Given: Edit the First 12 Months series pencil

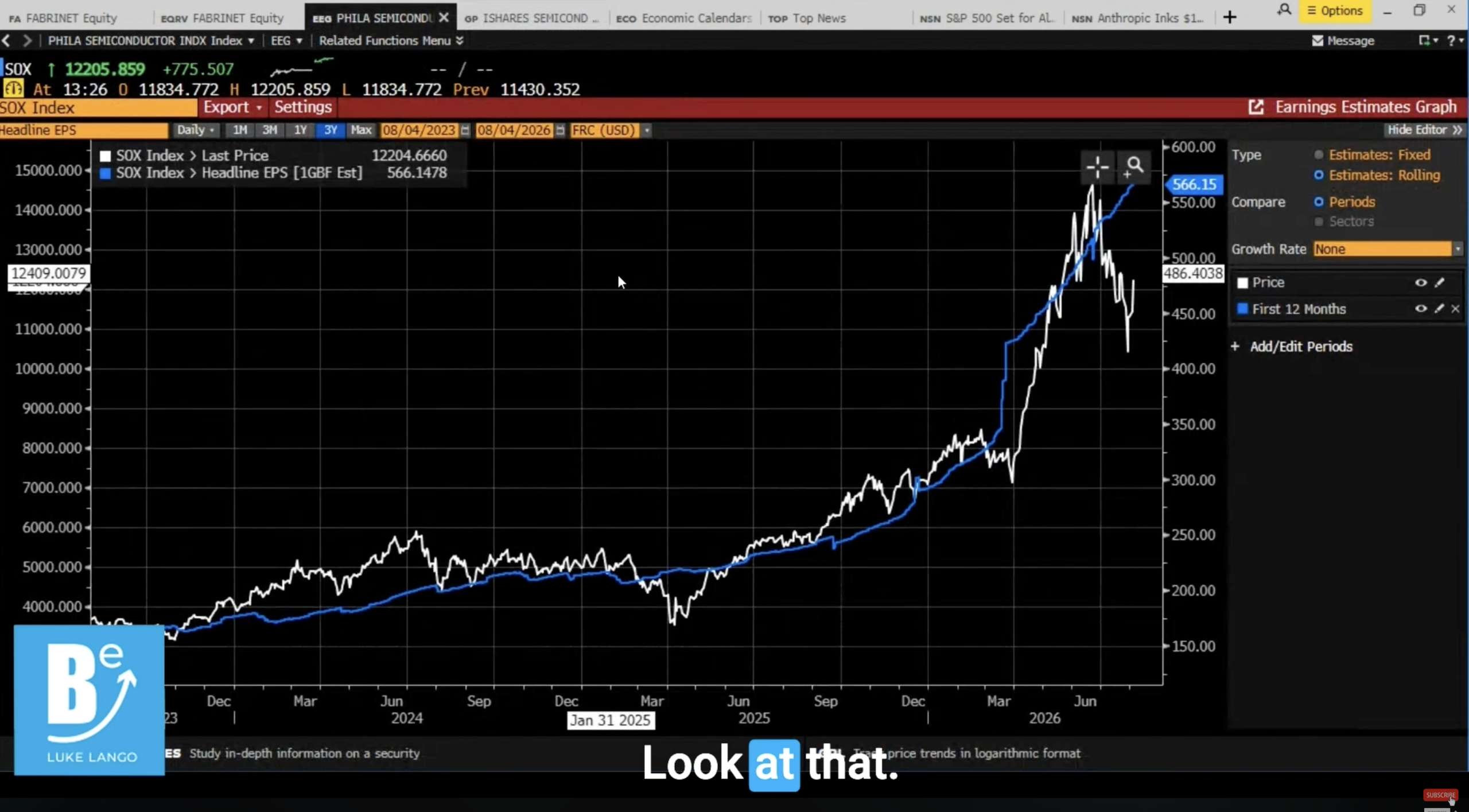Looking at the screenshot, I should pyautogui.click(x=1439, y=309).
